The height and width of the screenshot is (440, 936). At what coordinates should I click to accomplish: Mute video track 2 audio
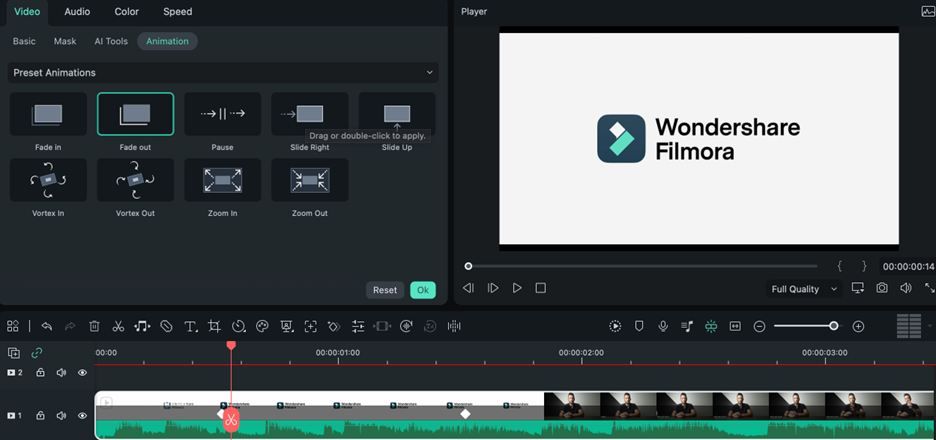[x=61, y=373]
